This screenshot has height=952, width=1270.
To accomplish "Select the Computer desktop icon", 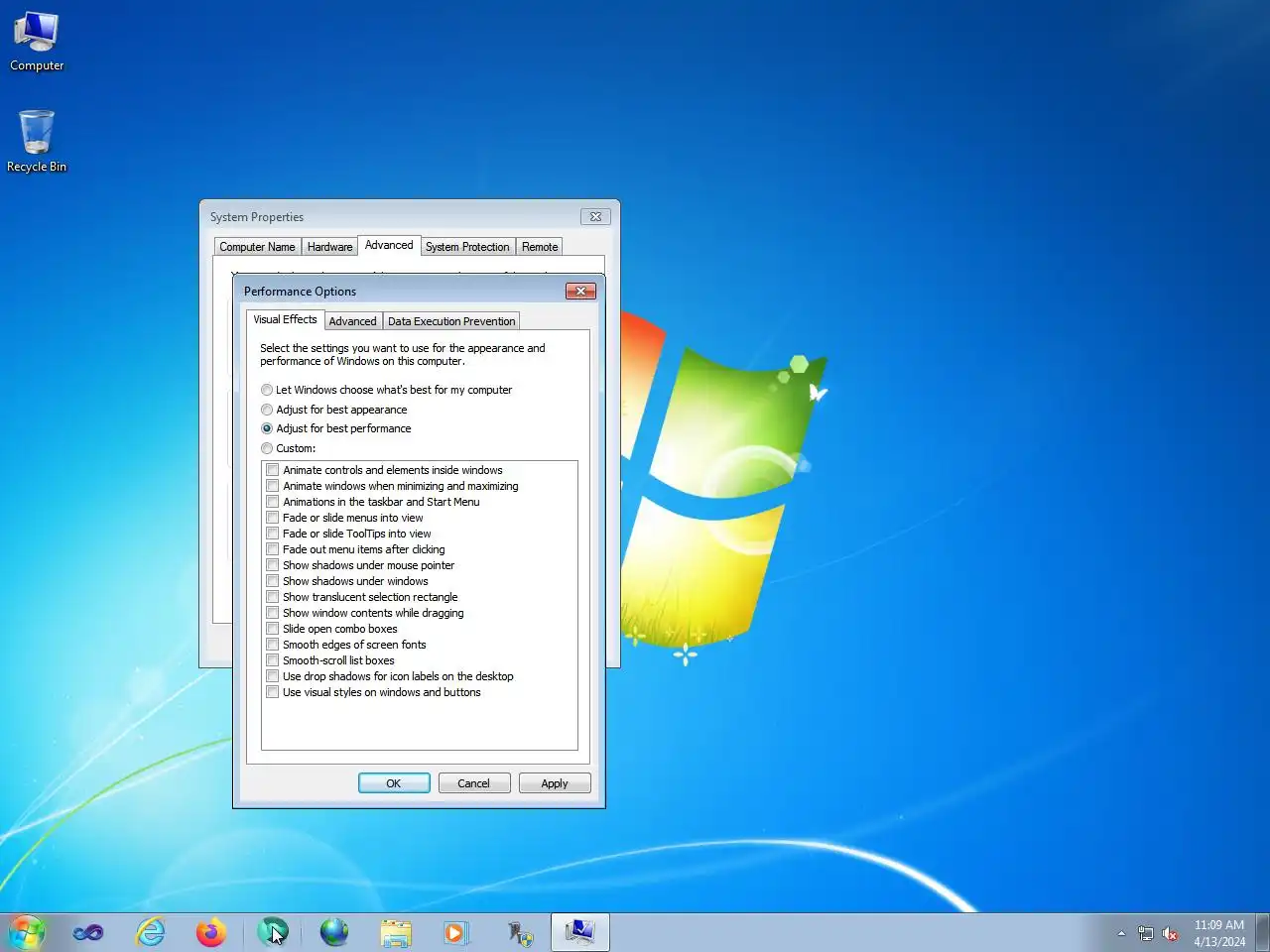I will pos(37,41).
